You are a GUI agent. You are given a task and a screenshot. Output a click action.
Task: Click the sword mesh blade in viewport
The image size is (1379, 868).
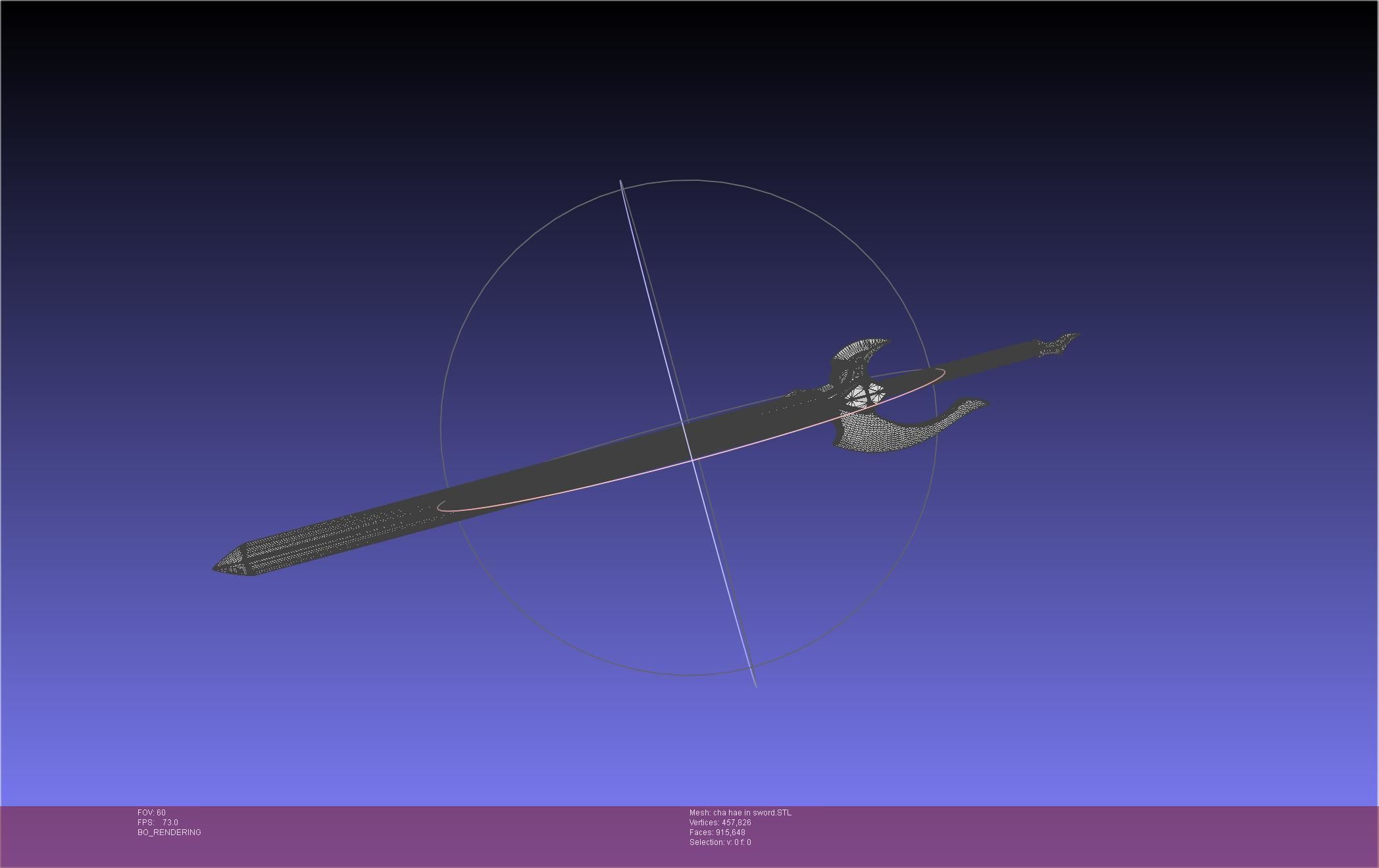click(526, 487)
